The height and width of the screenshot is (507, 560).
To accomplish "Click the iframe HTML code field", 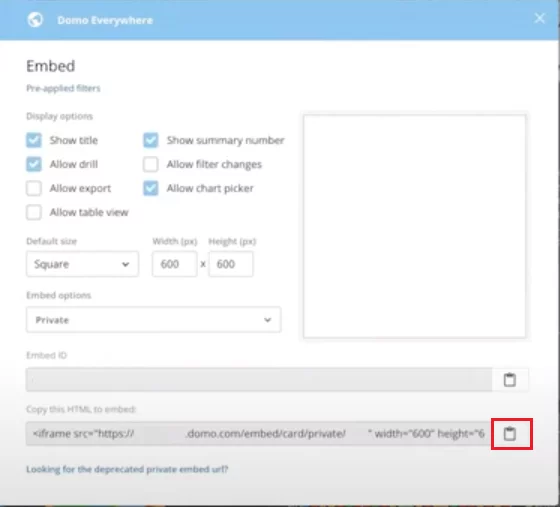I will click(259, 433).
